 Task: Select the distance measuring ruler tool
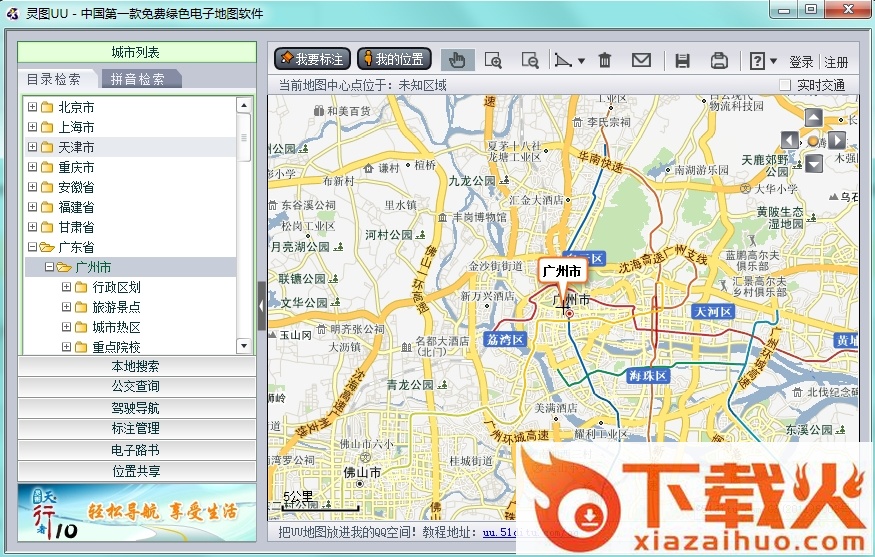click(564, 60)
